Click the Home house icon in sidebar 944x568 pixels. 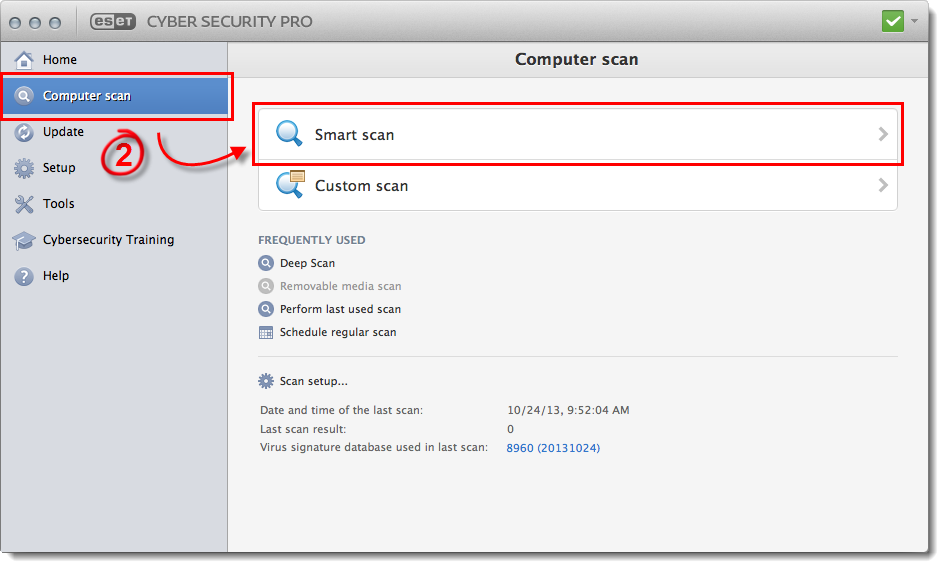24,60
